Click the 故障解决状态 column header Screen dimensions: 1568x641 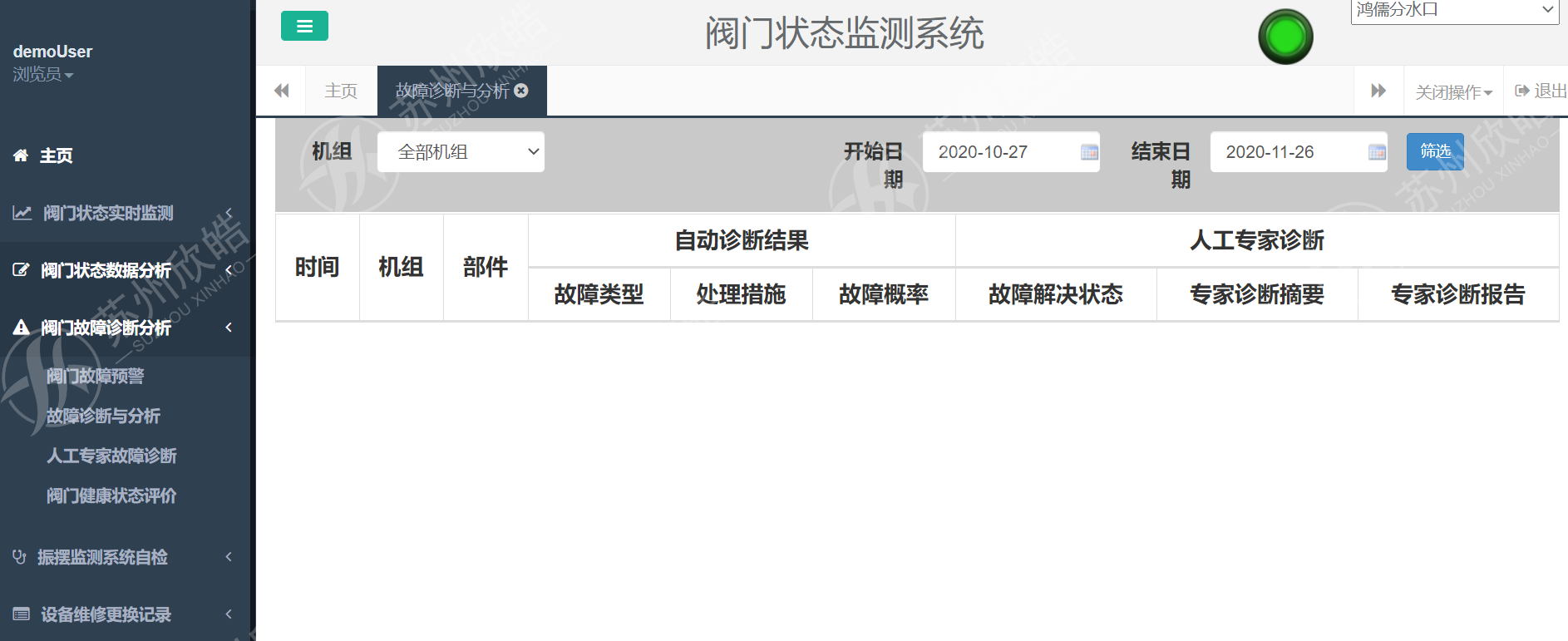[1056, 294]
